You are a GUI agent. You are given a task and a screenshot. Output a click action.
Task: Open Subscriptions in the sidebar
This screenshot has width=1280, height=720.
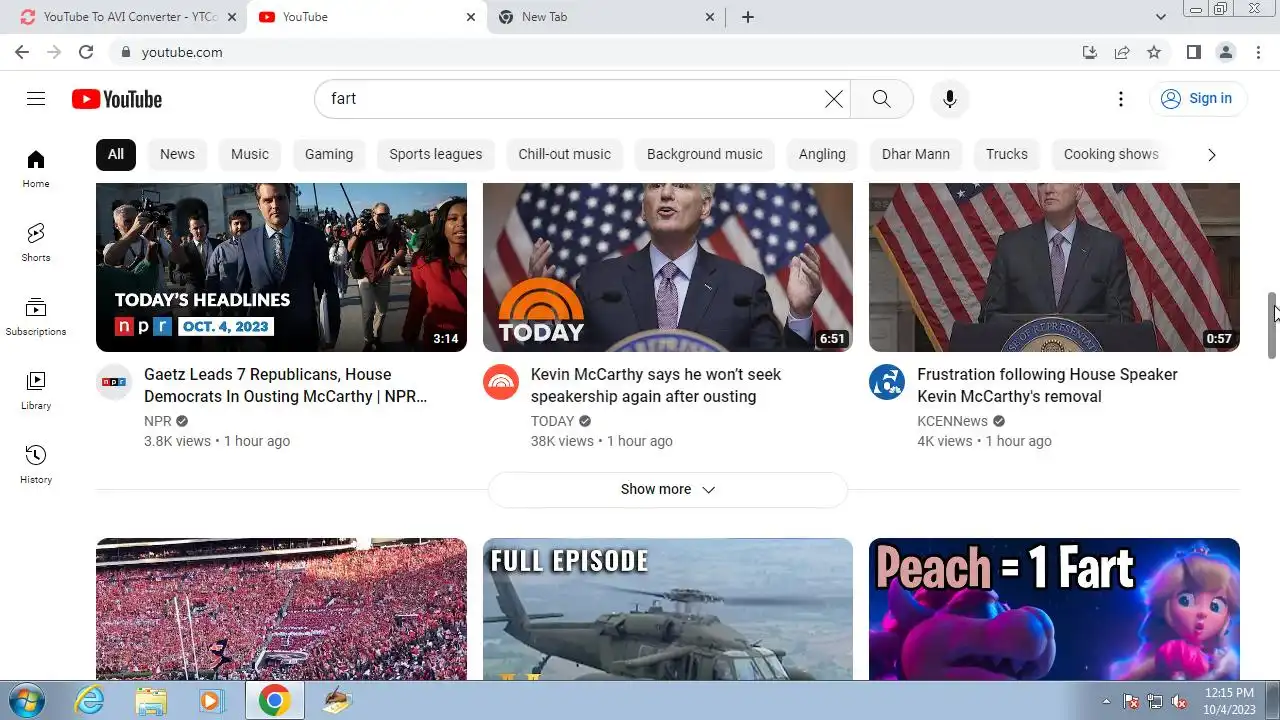pos(36,317)
